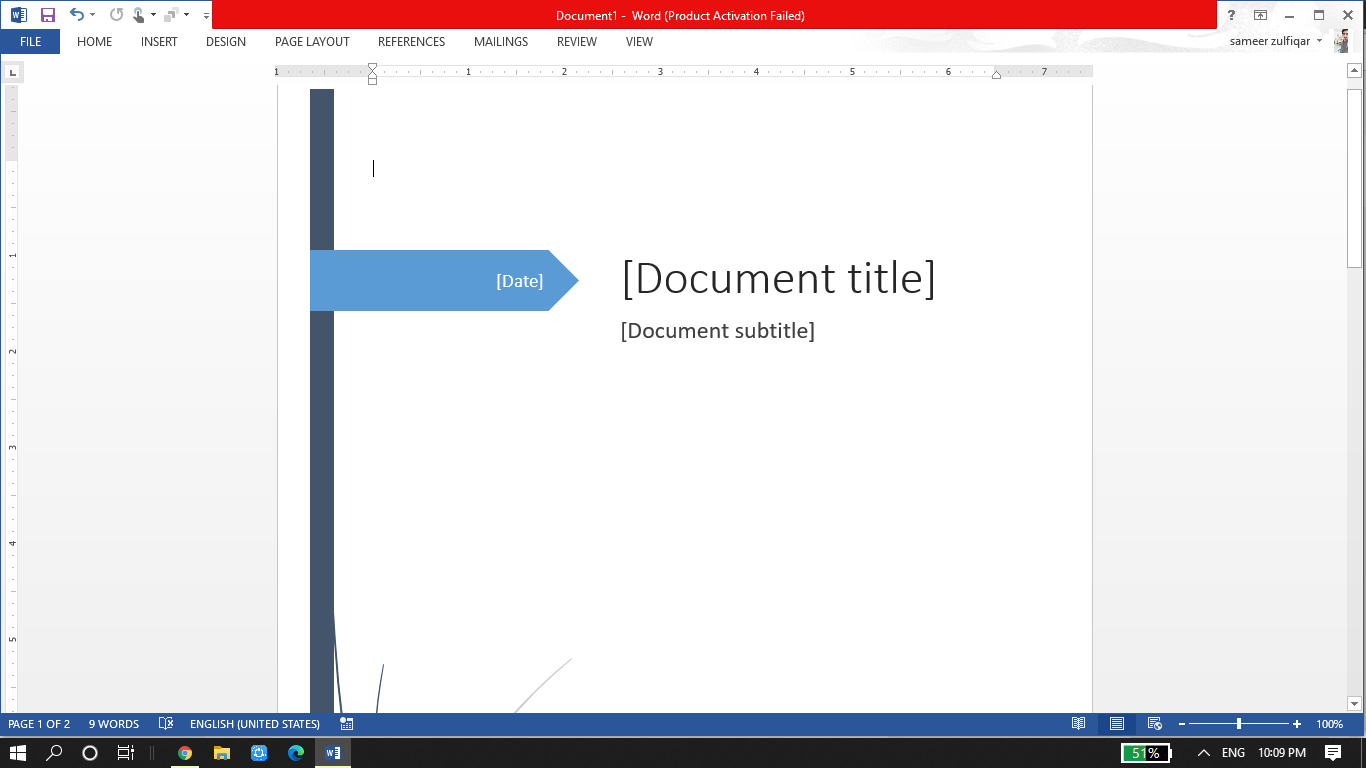Screen dimensions: 1366x768
Task: Open Read Mode from the status bar
Action: 1079,723
